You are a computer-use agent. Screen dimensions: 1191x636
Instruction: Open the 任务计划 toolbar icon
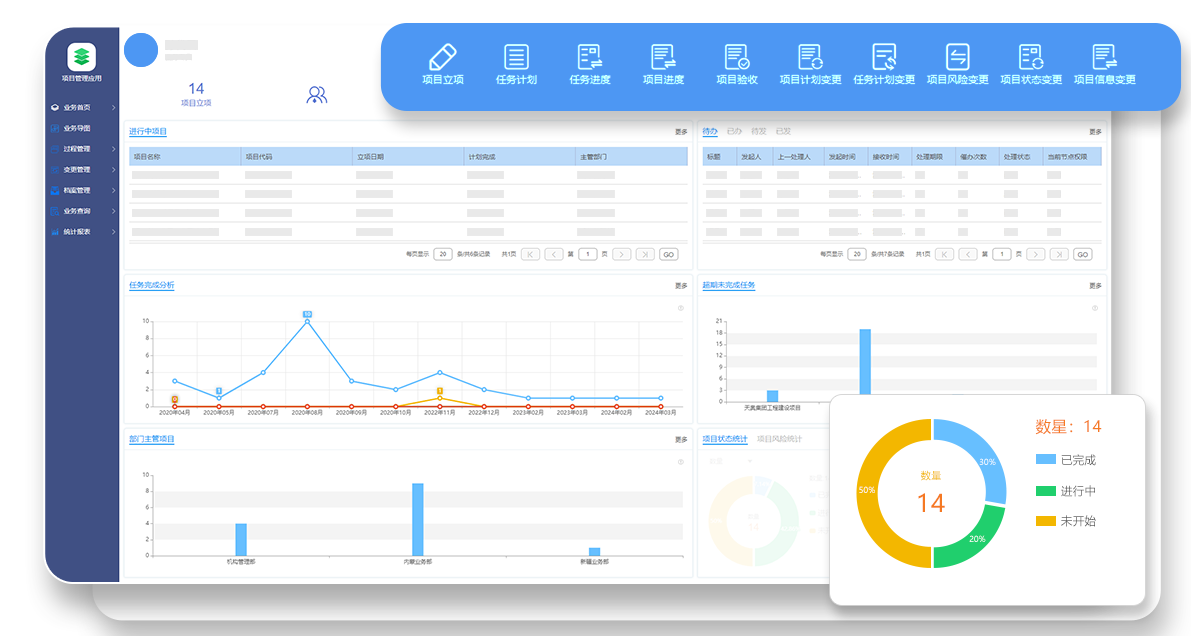516,57
